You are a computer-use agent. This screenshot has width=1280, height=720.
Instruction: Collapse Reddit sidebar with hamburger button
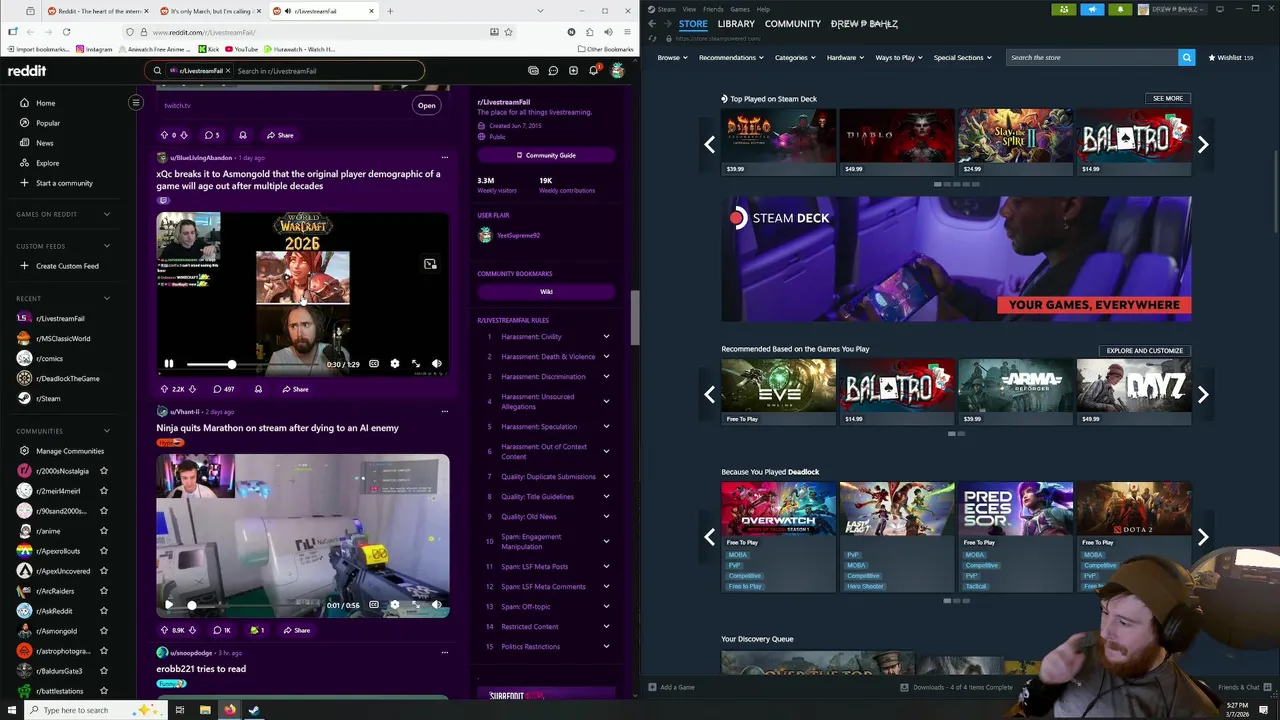pyautogui.click(x=136, y=102)
